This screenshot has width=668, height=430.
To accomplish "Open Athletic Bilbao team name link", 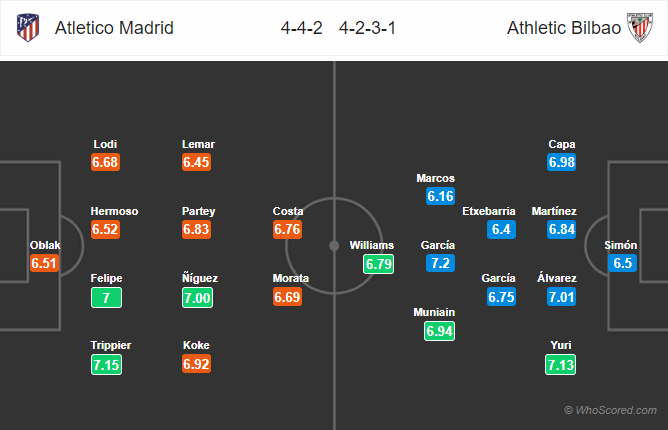I will click(x=564, y=28).
